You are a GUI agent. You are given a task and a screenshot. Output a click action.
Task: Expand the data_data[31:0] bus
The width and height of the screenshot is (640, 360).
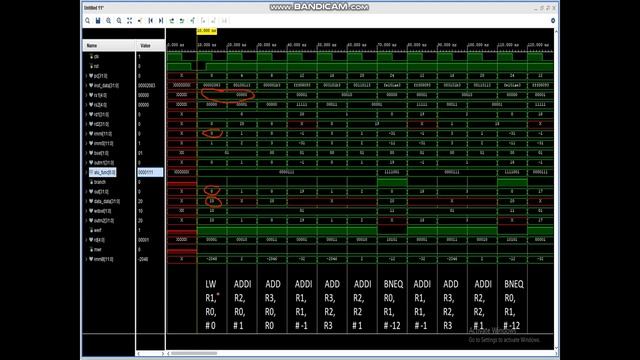[x=87, y=201]
